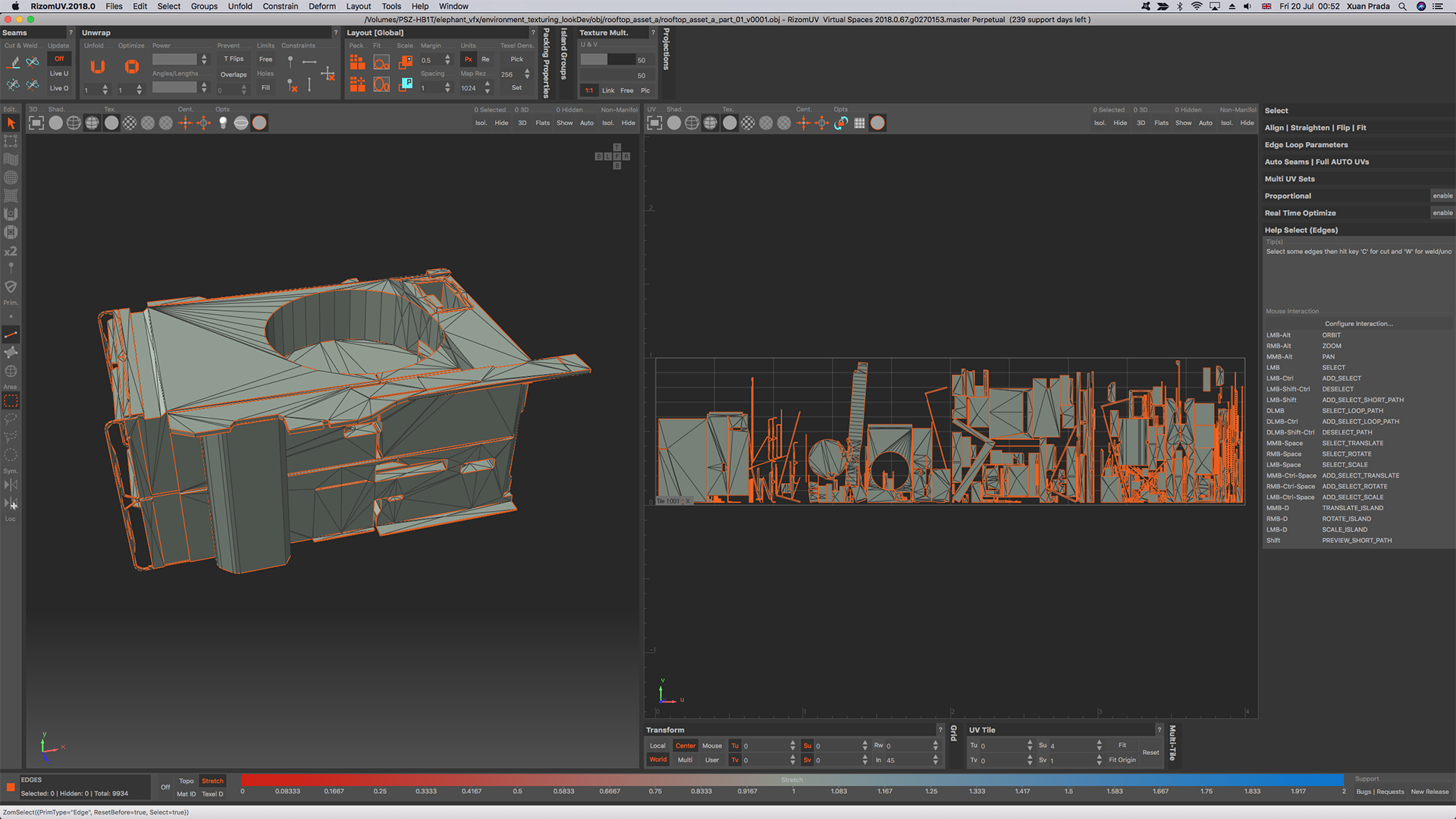Click the checker texture icon in 3D view

[x=130, y=123]
